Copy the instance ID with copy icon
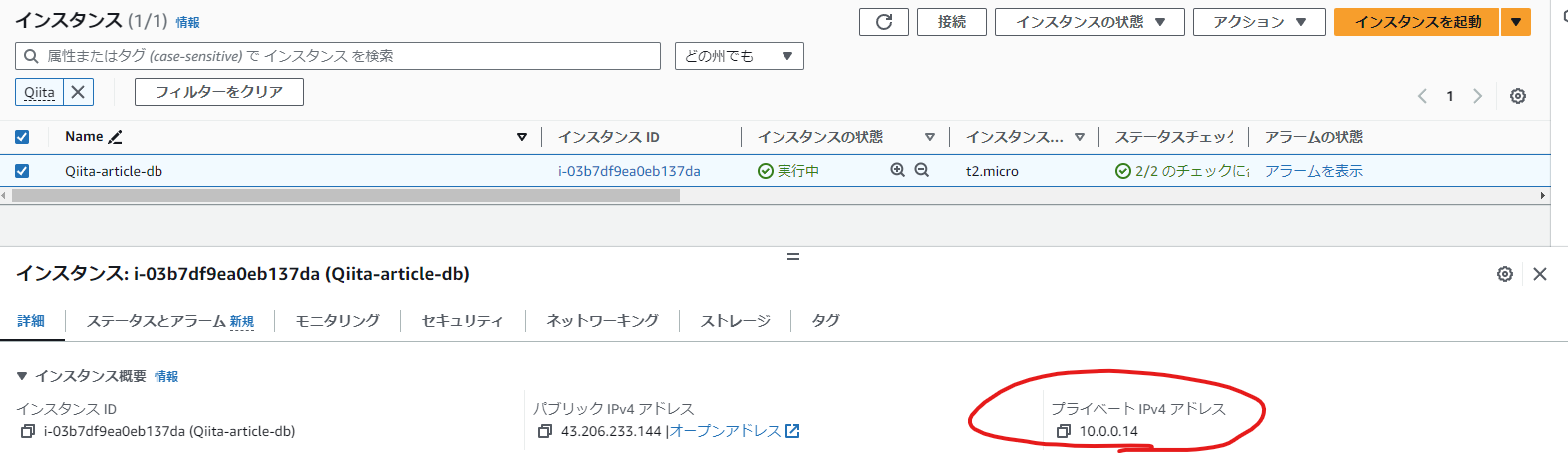 28,432
